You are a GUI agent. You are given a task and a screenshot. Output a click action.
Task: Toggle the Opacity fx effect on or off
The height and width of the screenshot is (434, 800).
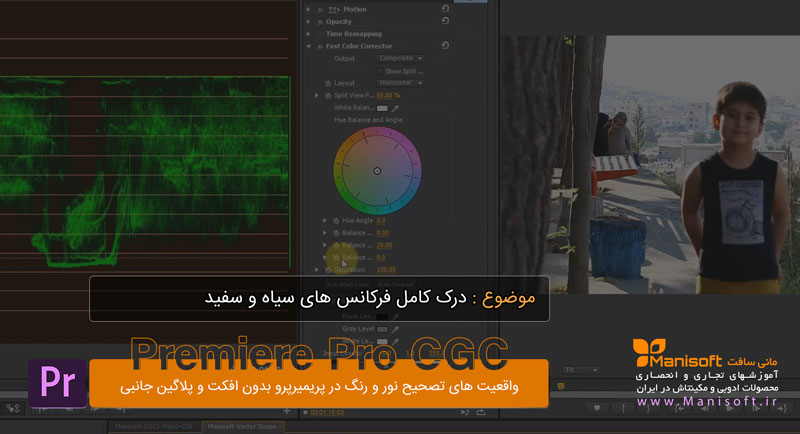(320, 21)
